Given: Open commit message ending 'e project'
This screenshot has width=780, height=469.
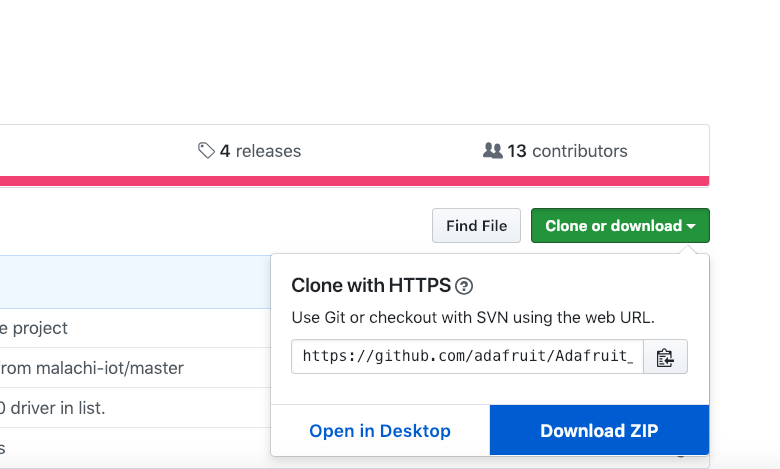Looking at the screenshot, I should [35, 328].
